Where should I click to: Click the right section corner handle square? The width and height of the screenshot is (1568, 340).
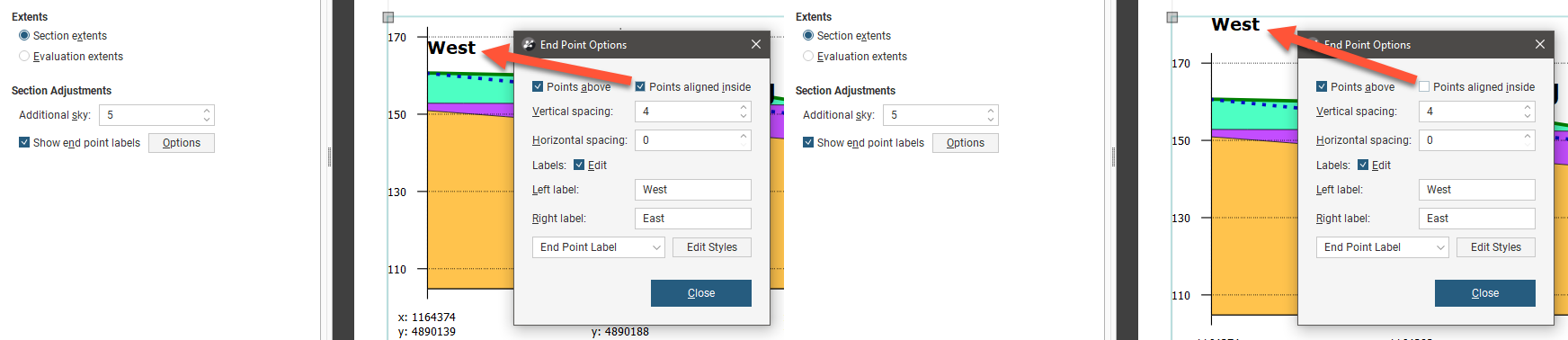[x=1172, y=17]
